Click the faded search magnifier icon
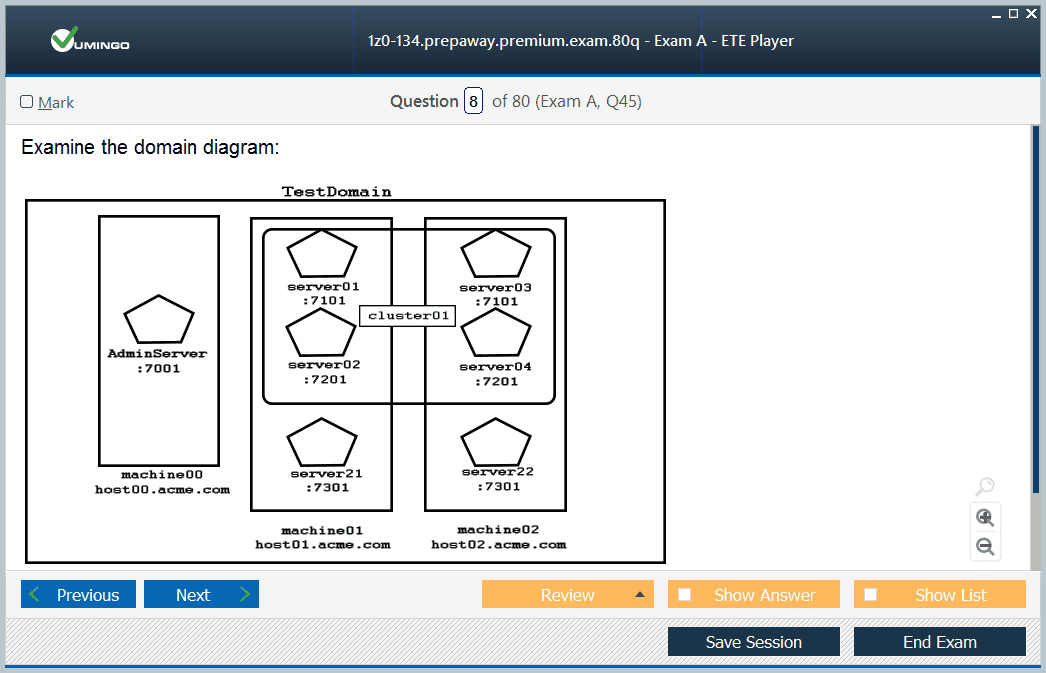Image resolution: width=1046 pixels, height=673 pixels. coord(985,487)
